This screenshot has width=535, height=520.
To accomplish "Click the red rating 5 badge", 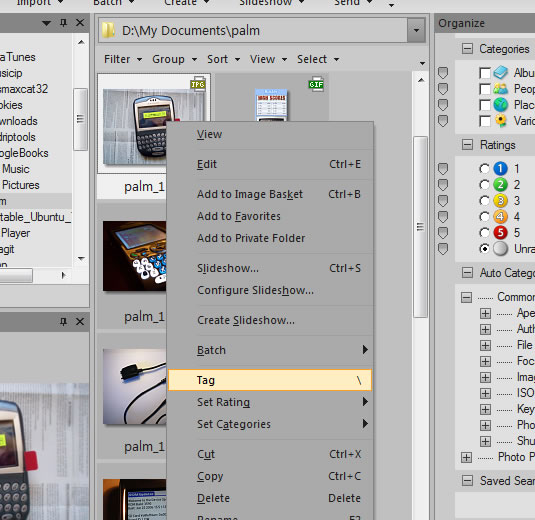I will click(x=501, y=233).
